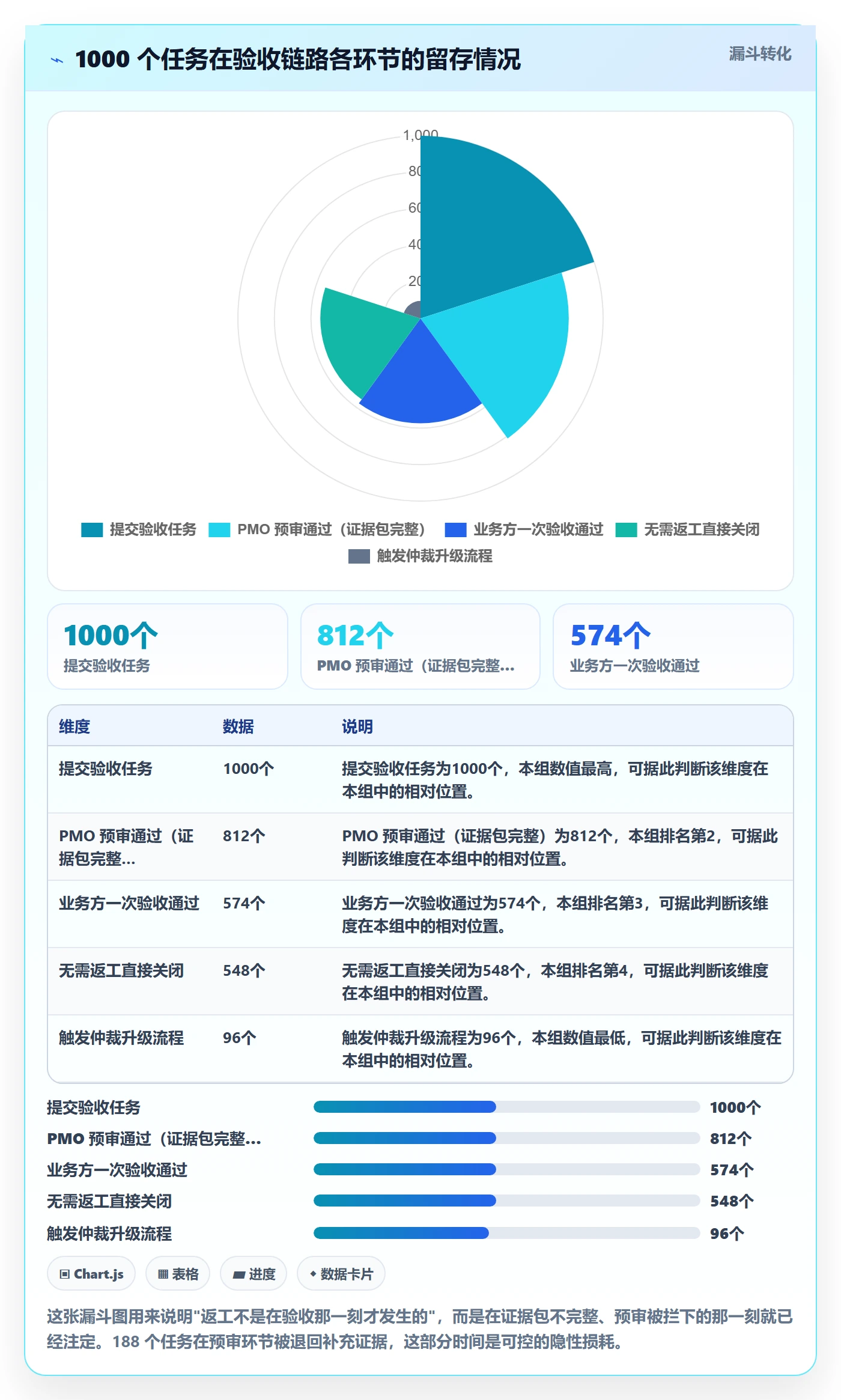Screen dimensions: 841x1400
Task: Select table row label 业务方一次验收通过
Action: (x=129, y=903)
